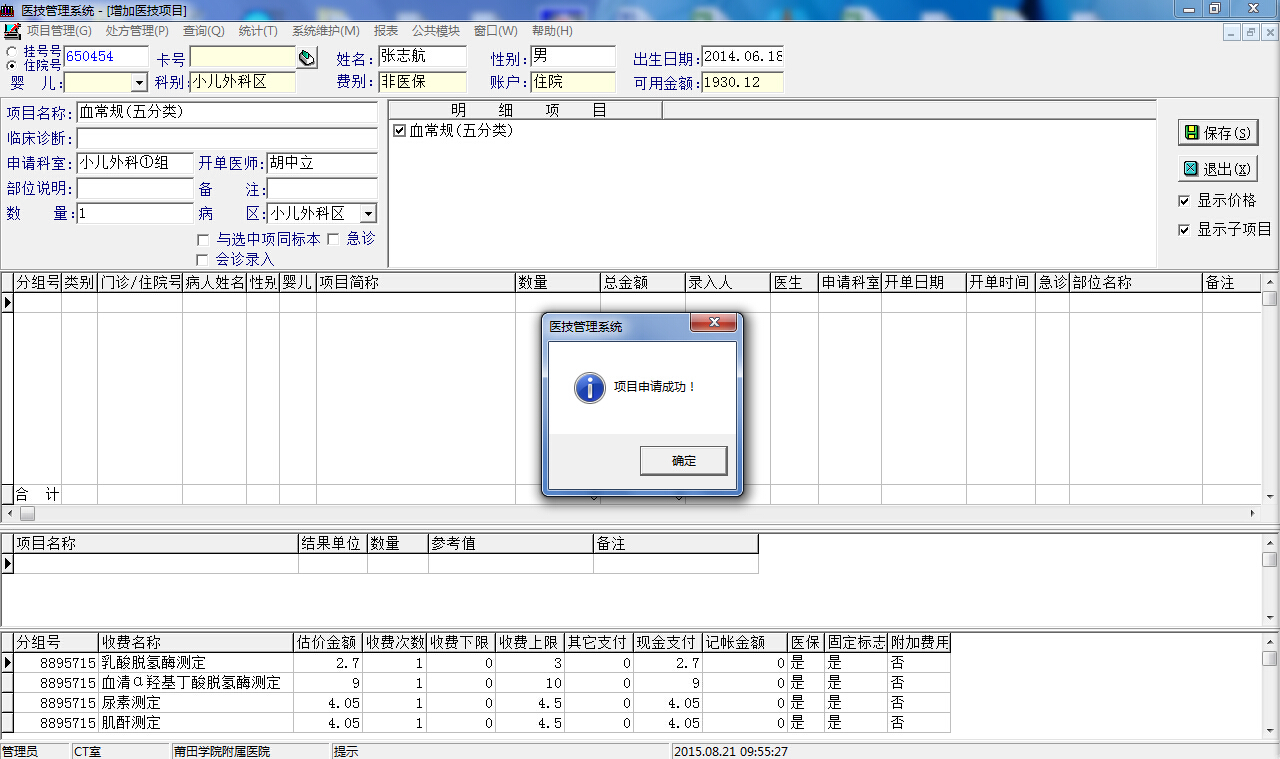Open the 项目管理(G) menu
This screenshot has width=1280, height=759.
pos(59,31)
